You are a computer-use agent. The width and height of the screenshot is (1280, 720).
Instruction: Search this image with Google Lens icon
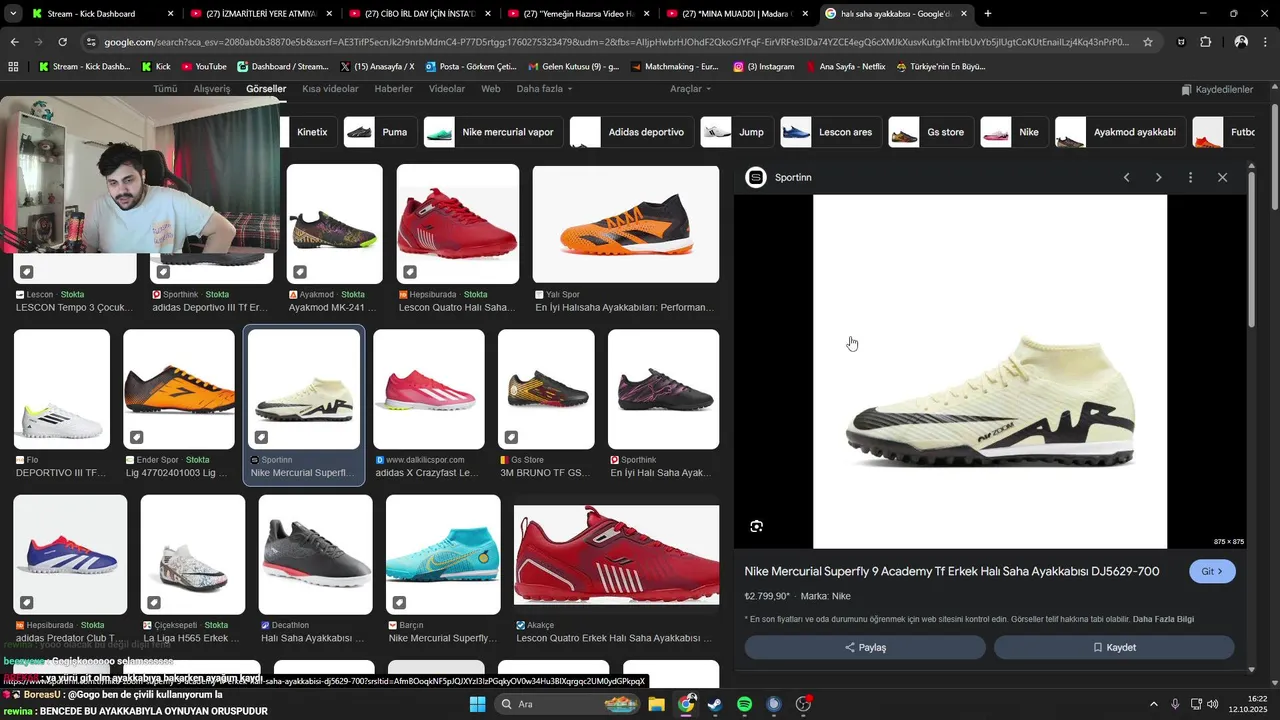757,526
